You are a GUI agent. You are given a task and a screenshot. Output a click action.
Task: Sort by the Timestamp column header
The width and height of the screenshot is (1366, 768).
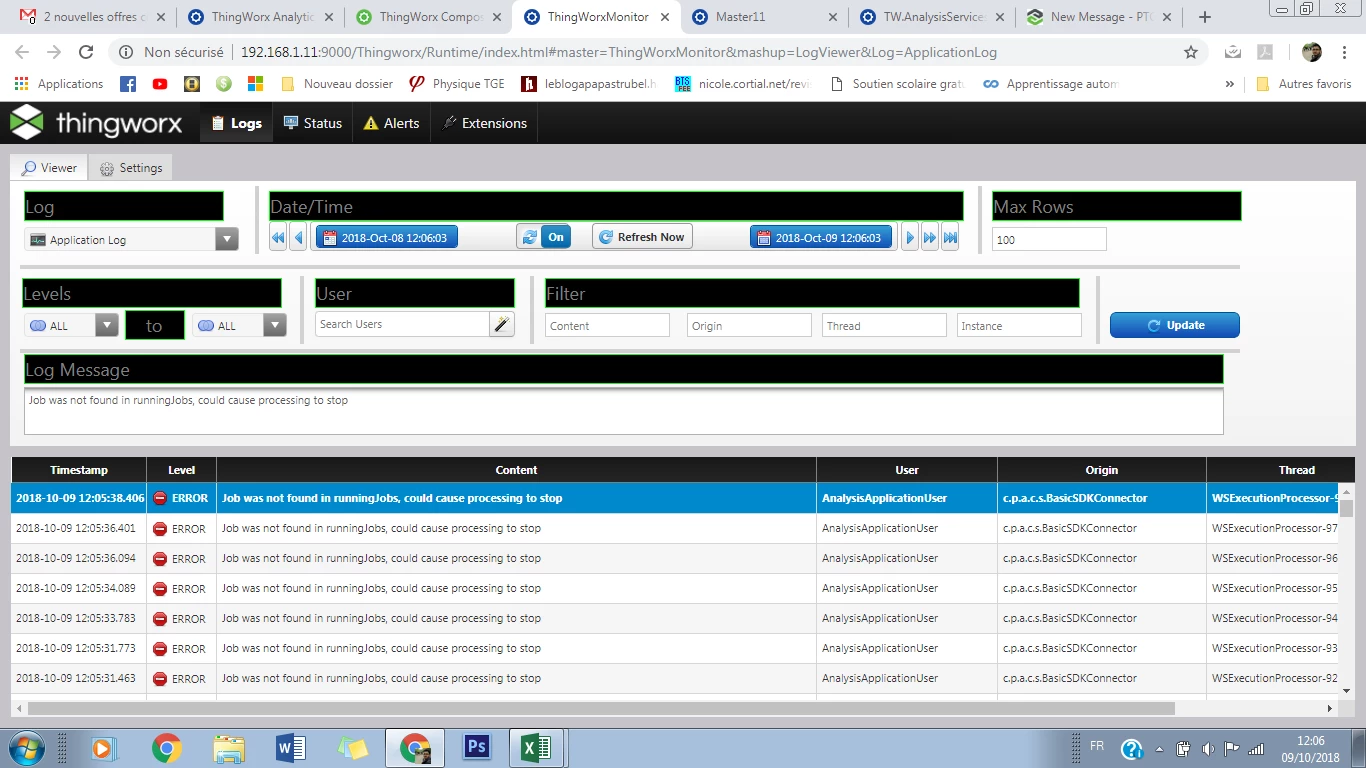(x=79, y=470)
